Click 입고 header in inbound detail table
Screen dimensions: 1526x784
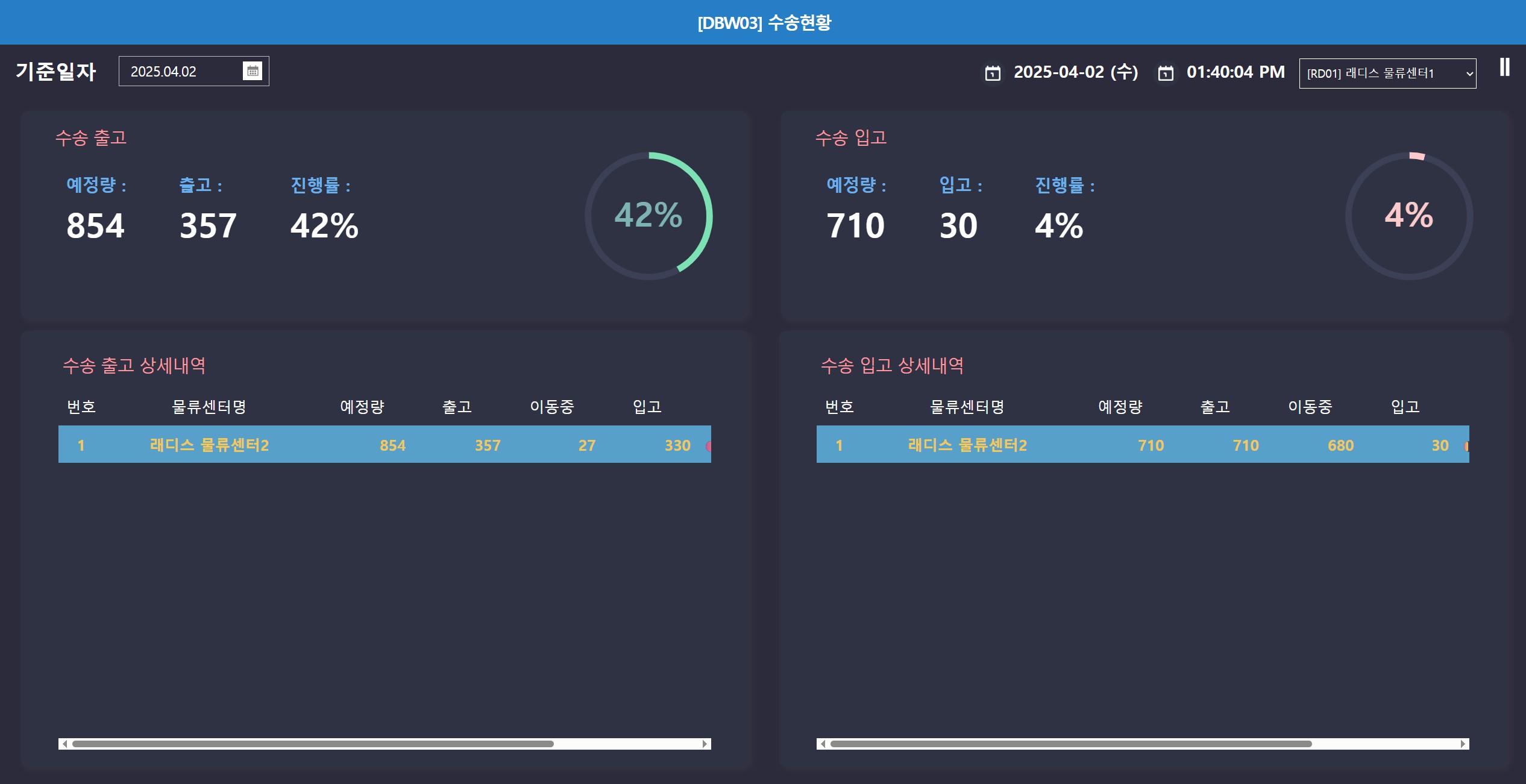(x=1405, y=407)
